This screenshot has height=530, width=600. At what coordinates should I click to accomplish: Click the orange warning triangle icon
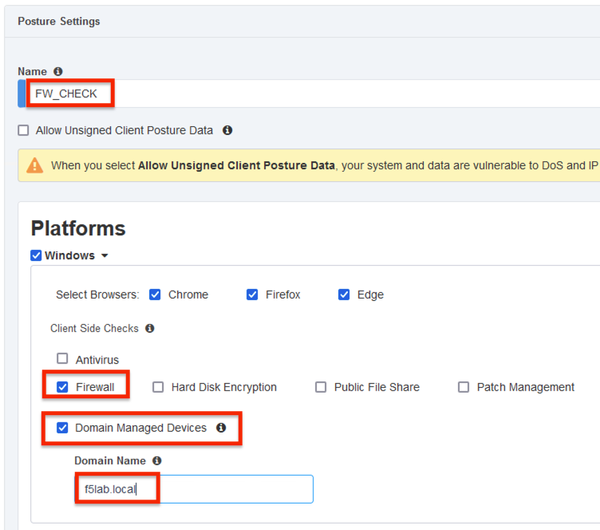[35, 165]
